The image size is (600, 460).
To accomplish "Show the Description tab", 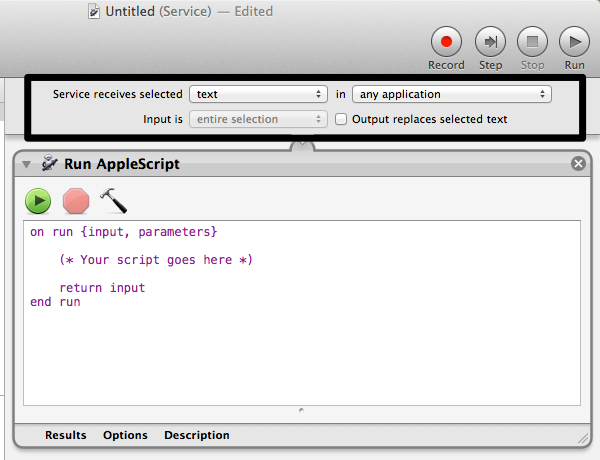I will coord(197,435).
